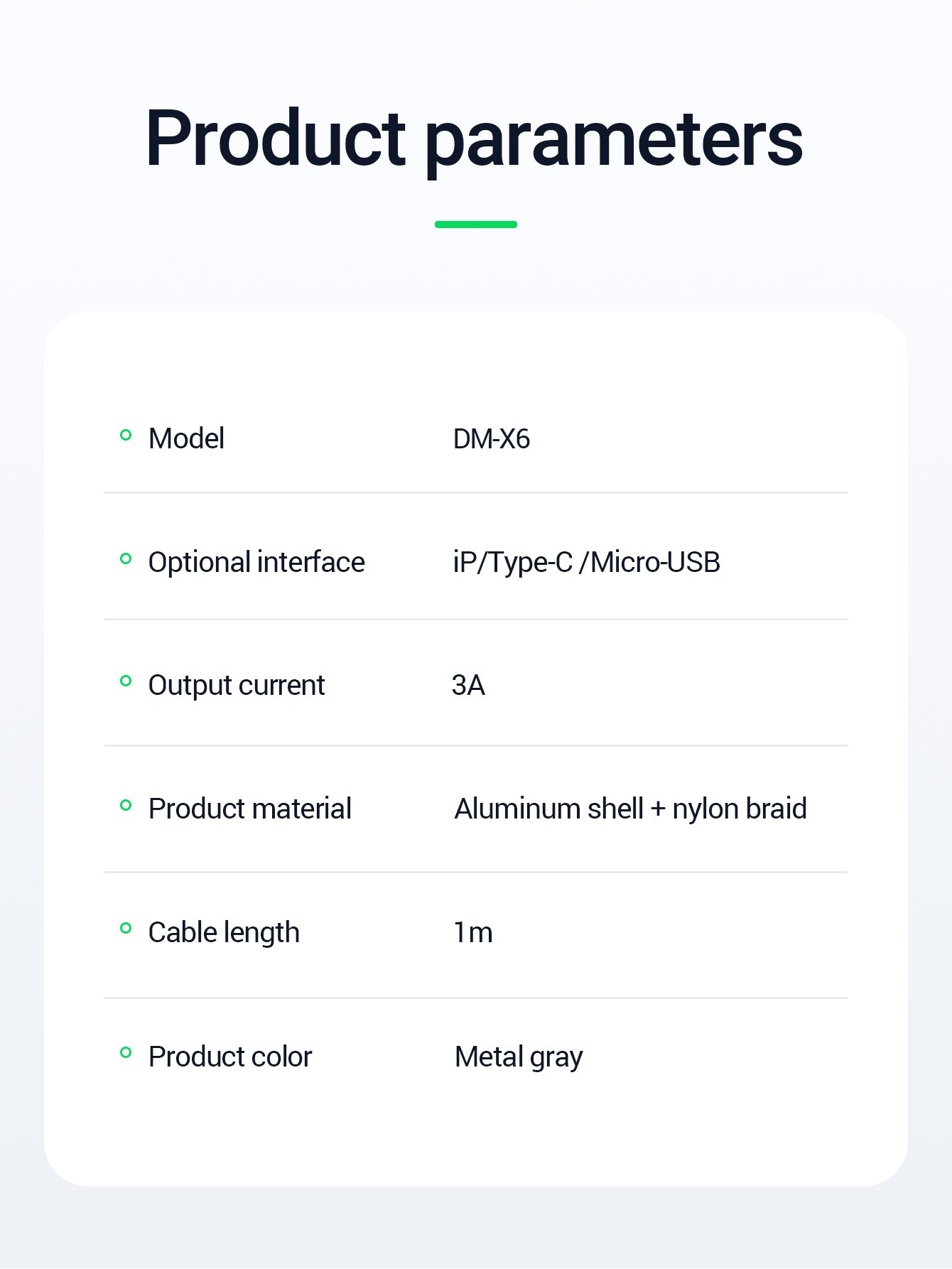This screenshot has width=952, height=1269.
Task: Click the DM-X6 model value
Action: pos(492,439)
